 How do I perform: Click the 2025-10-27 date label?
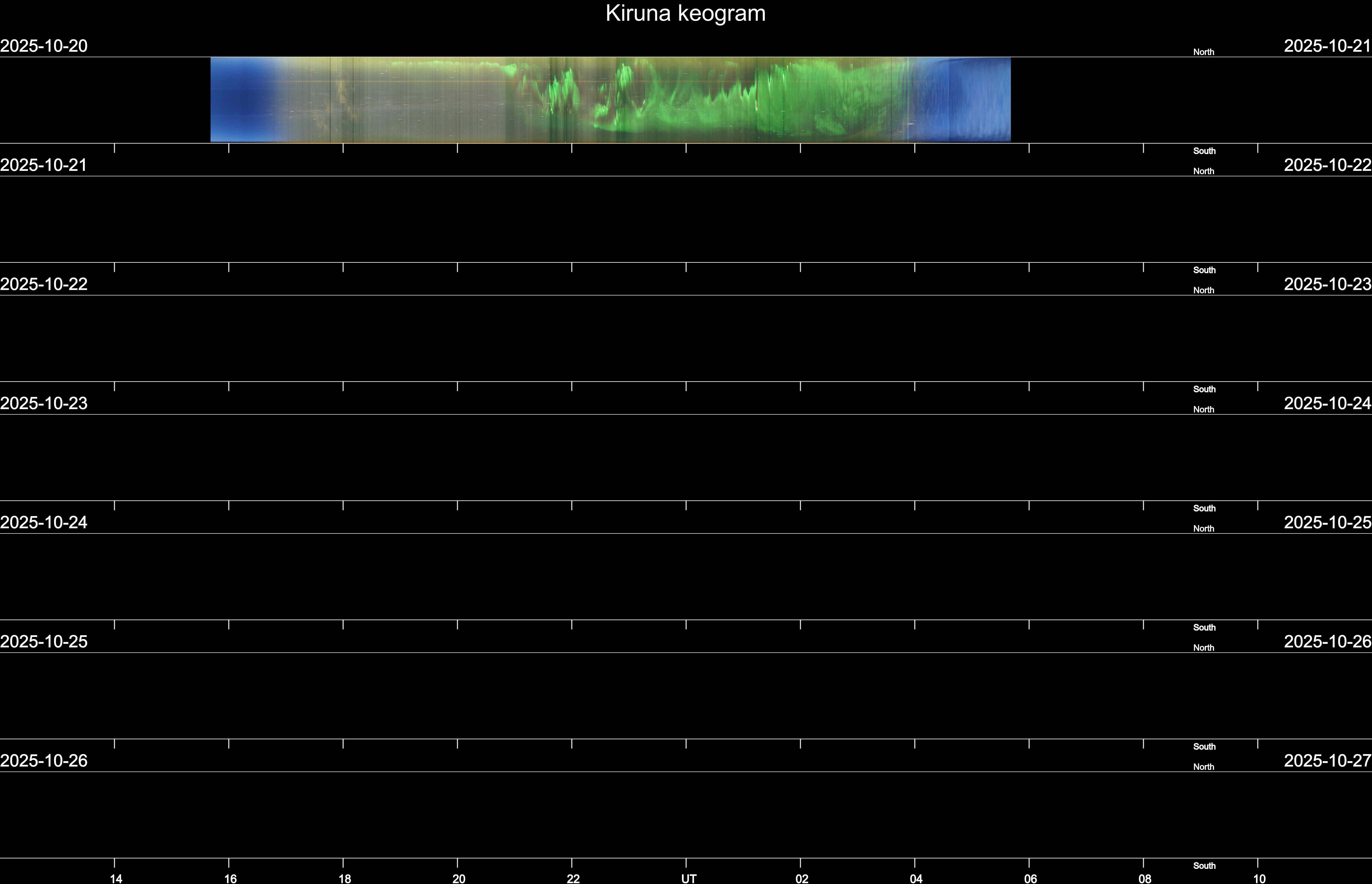[1327, 761]
